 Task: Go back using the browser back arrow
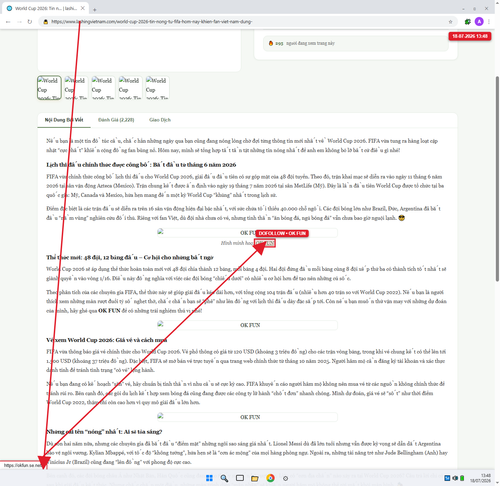[x=8, y=22]
